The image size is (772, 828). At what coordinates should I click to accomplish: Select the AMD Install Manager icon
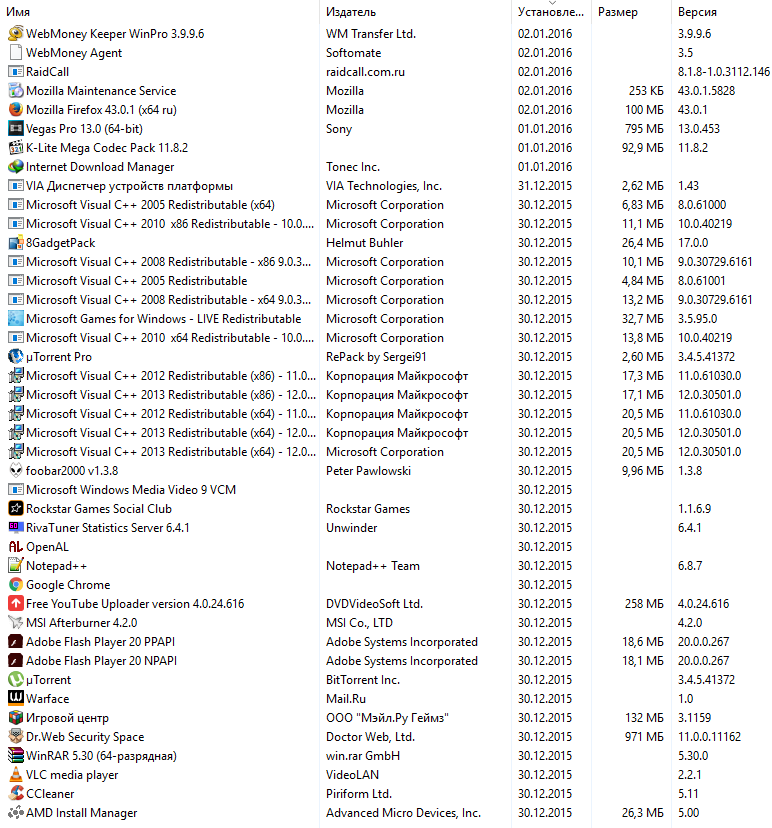[x=16, y=813]
